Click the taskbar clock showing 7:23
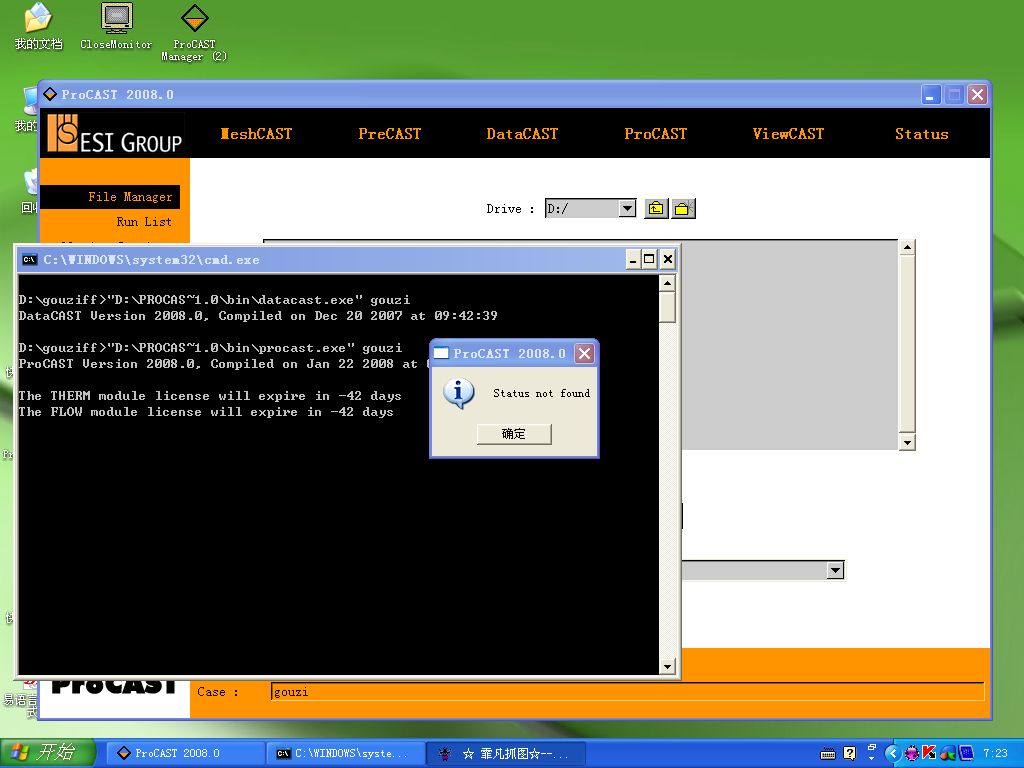Image resolution: width=1024 pixels, height=768 pixels. pos(995,753)
